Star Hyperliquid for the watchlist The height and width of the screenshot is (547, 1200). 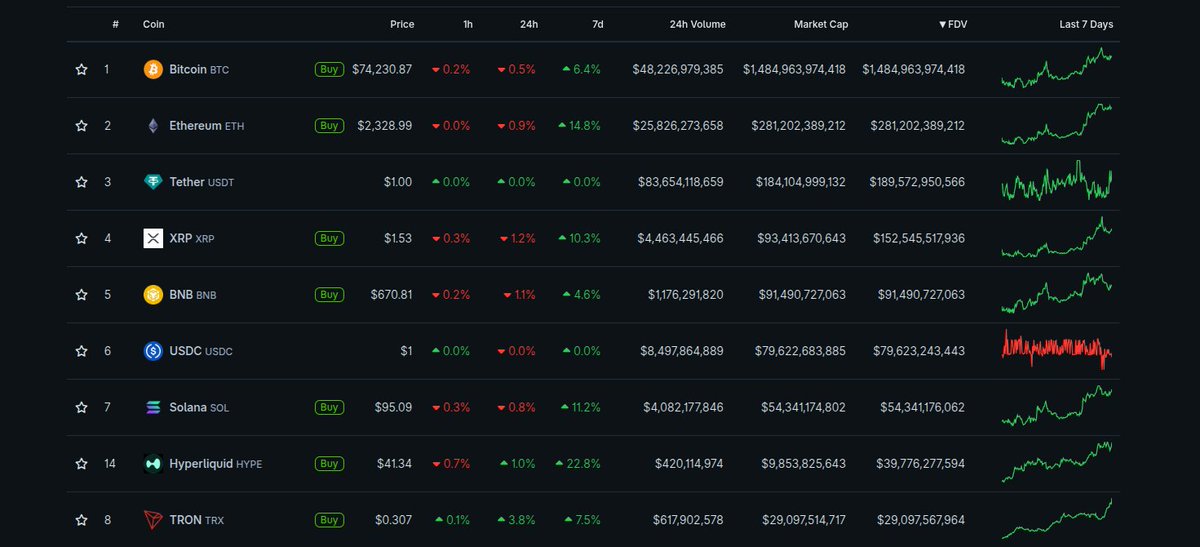(82, 464)
